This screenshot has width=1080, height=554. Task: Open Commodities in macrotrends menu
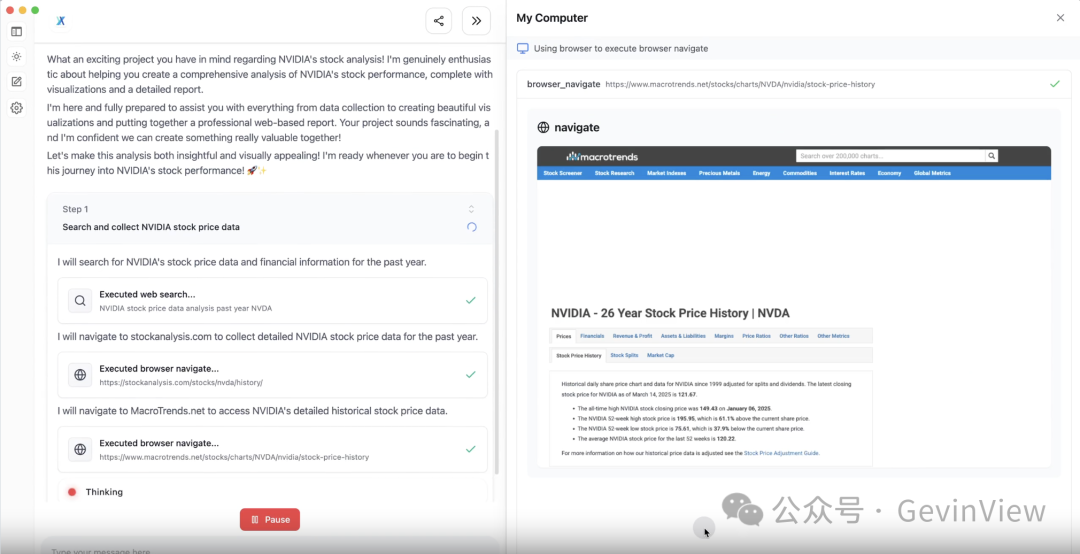coord(800,173)
